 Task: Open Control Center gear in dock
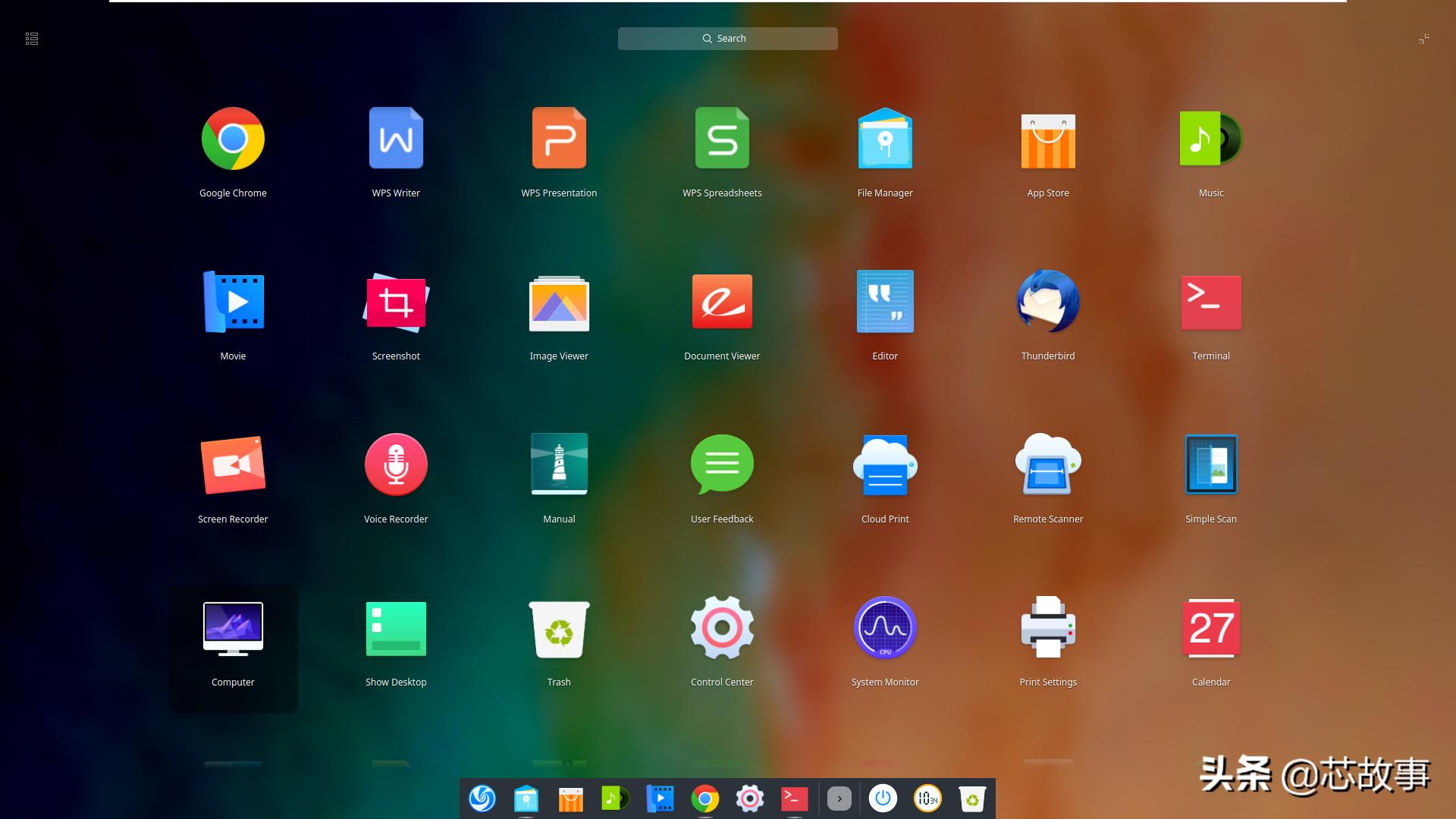[749, 799]
